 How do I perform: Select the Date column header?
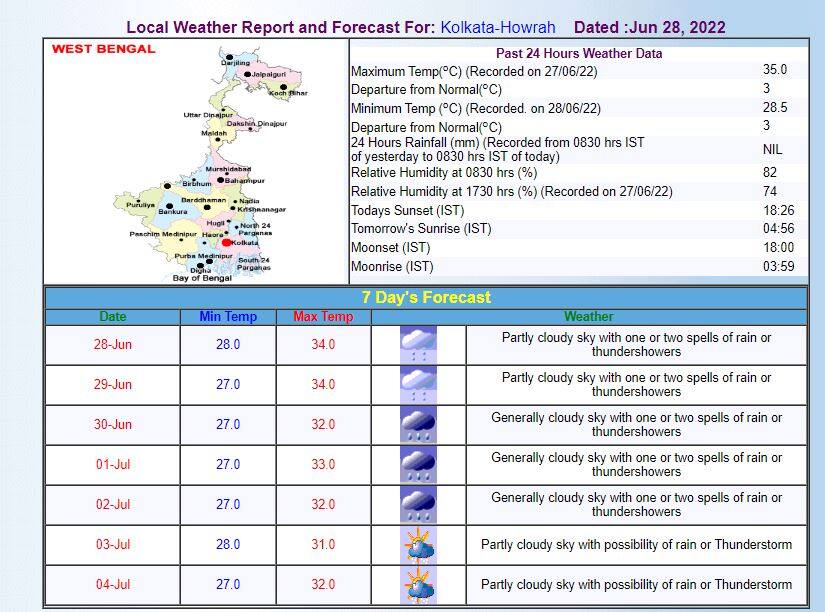[x=112, y=316]
